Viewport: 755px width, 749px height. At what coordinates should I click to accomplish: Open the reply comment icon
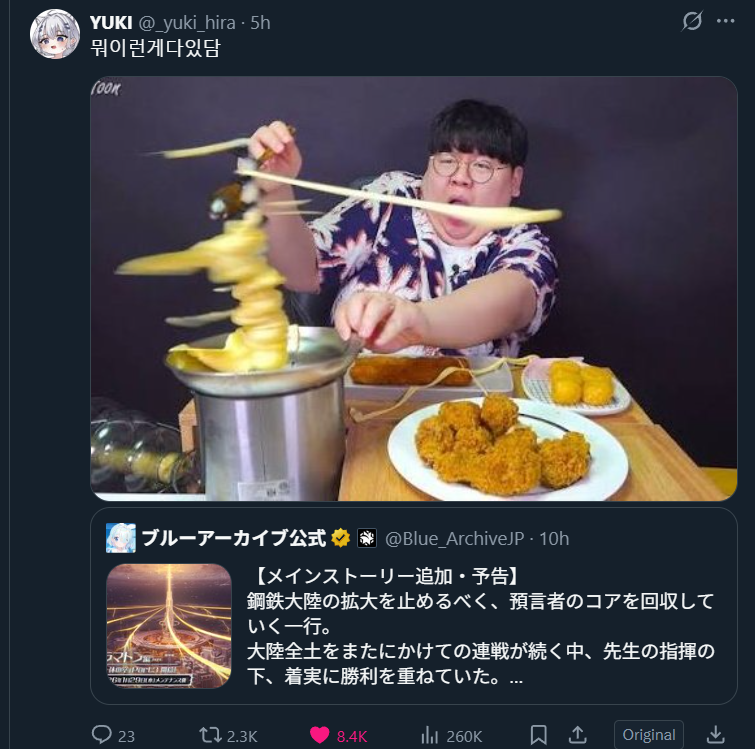(102, 735)
